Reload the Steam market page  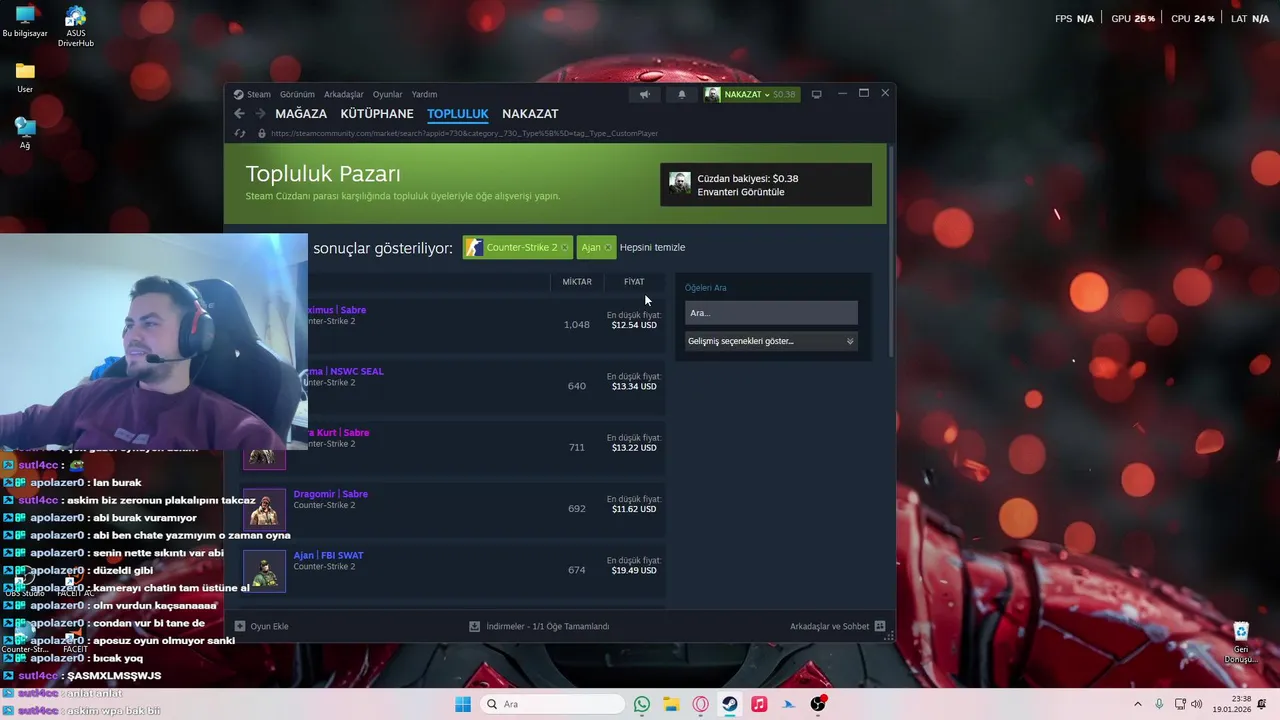239,133
